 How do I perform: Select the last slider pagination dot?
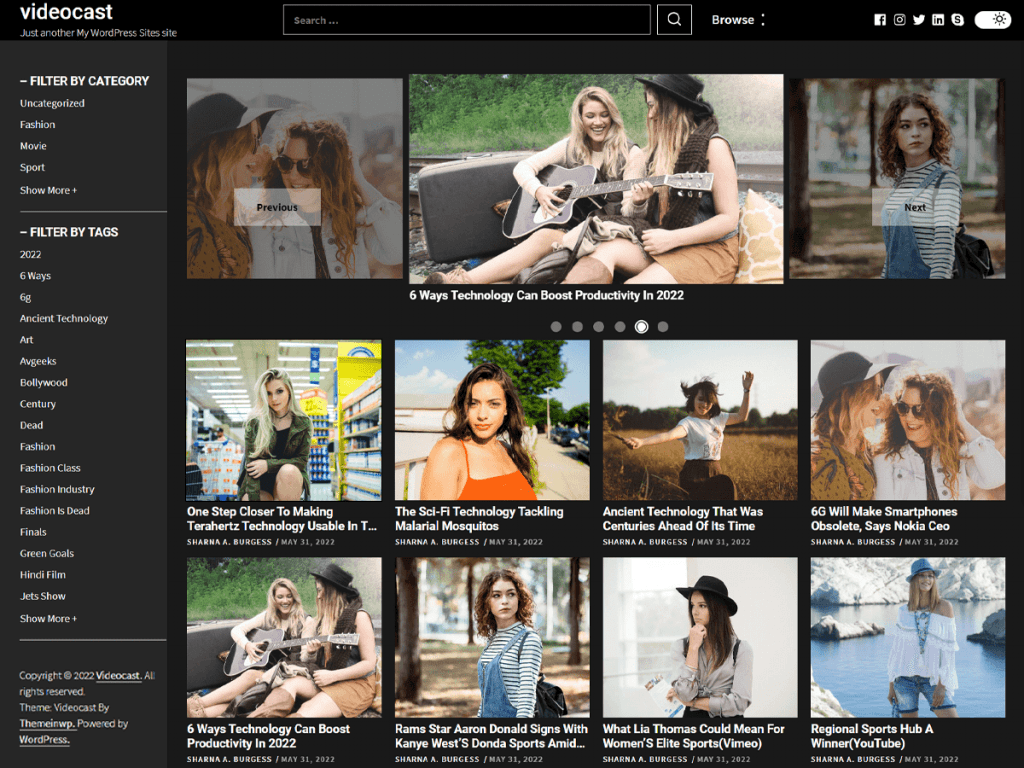(x=663, y=327)
